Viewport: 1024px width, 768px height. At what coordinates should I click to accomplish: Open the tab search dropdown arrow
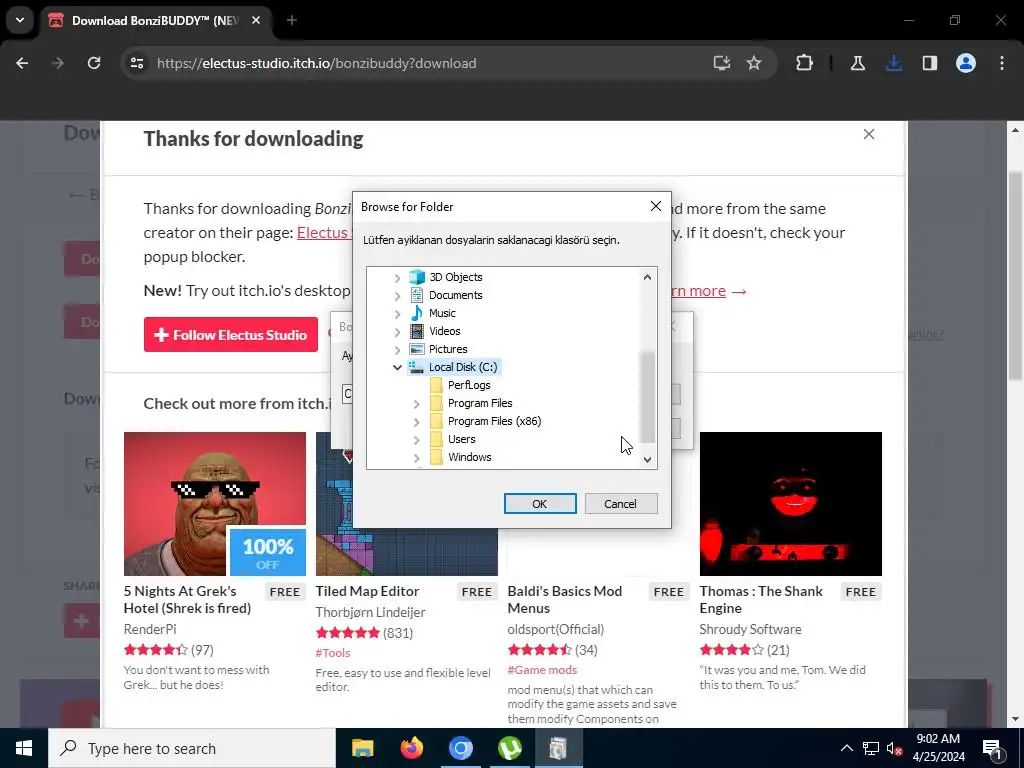[x=20, y=20]
